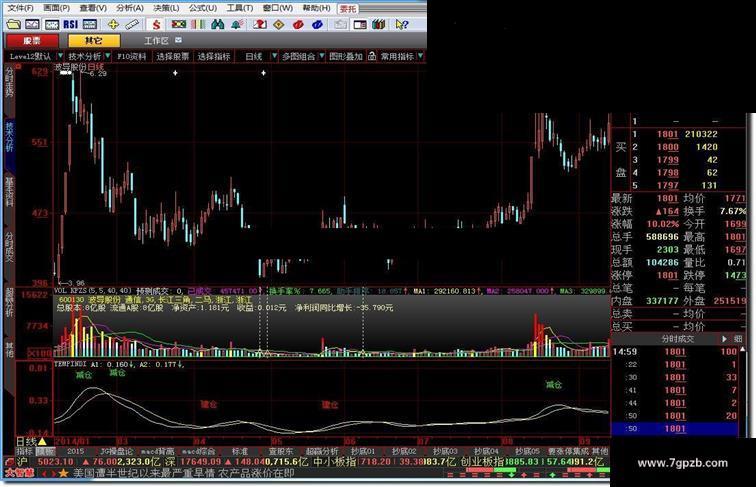This screenshot has height=487, width=756.
Task: Select 技术分析 in left sidebar
Action: point(9,137)
